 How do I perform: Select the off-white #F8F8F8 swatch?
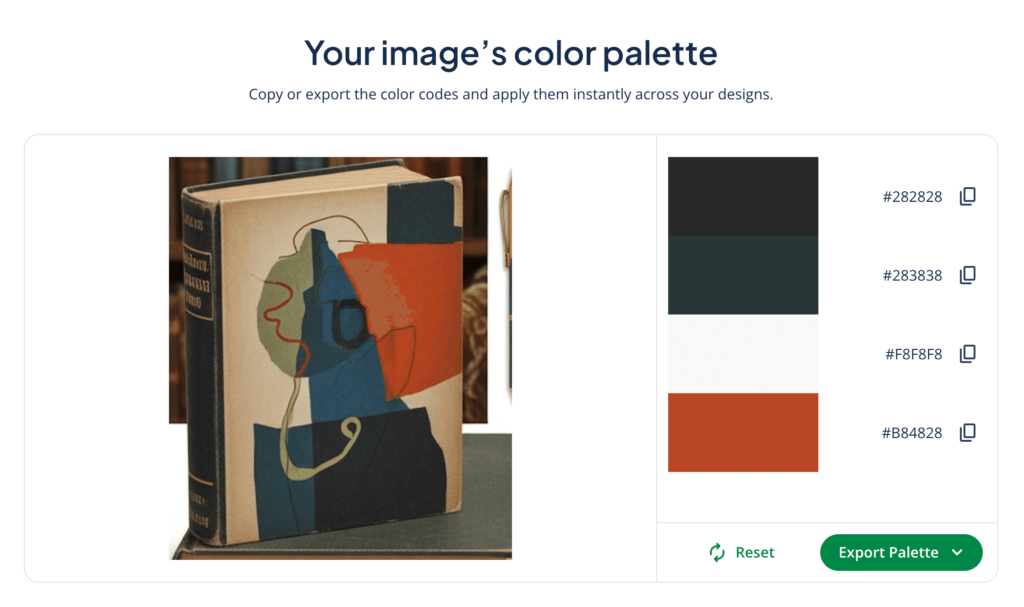pos(743,353)
